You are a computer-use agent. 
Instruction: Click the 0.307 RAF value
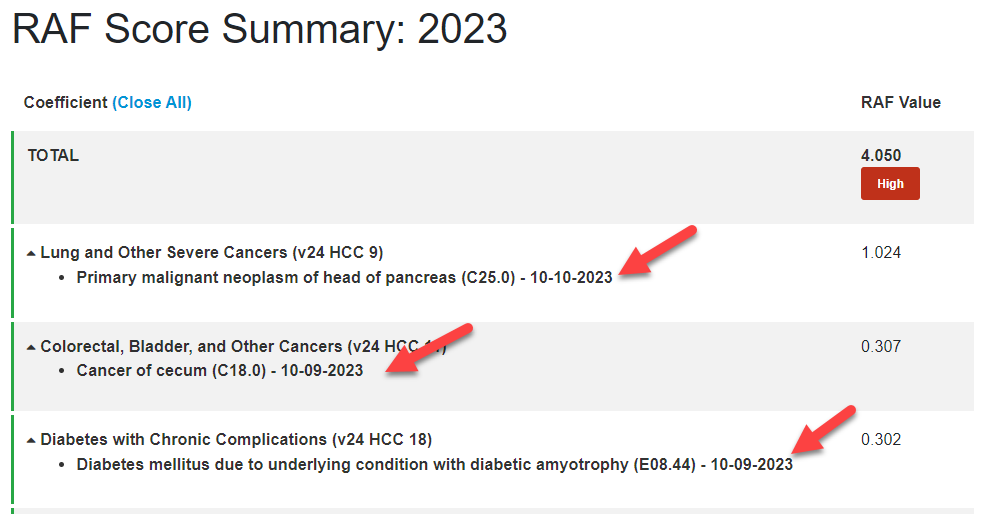pyautogui.click(x=881, y=346)
